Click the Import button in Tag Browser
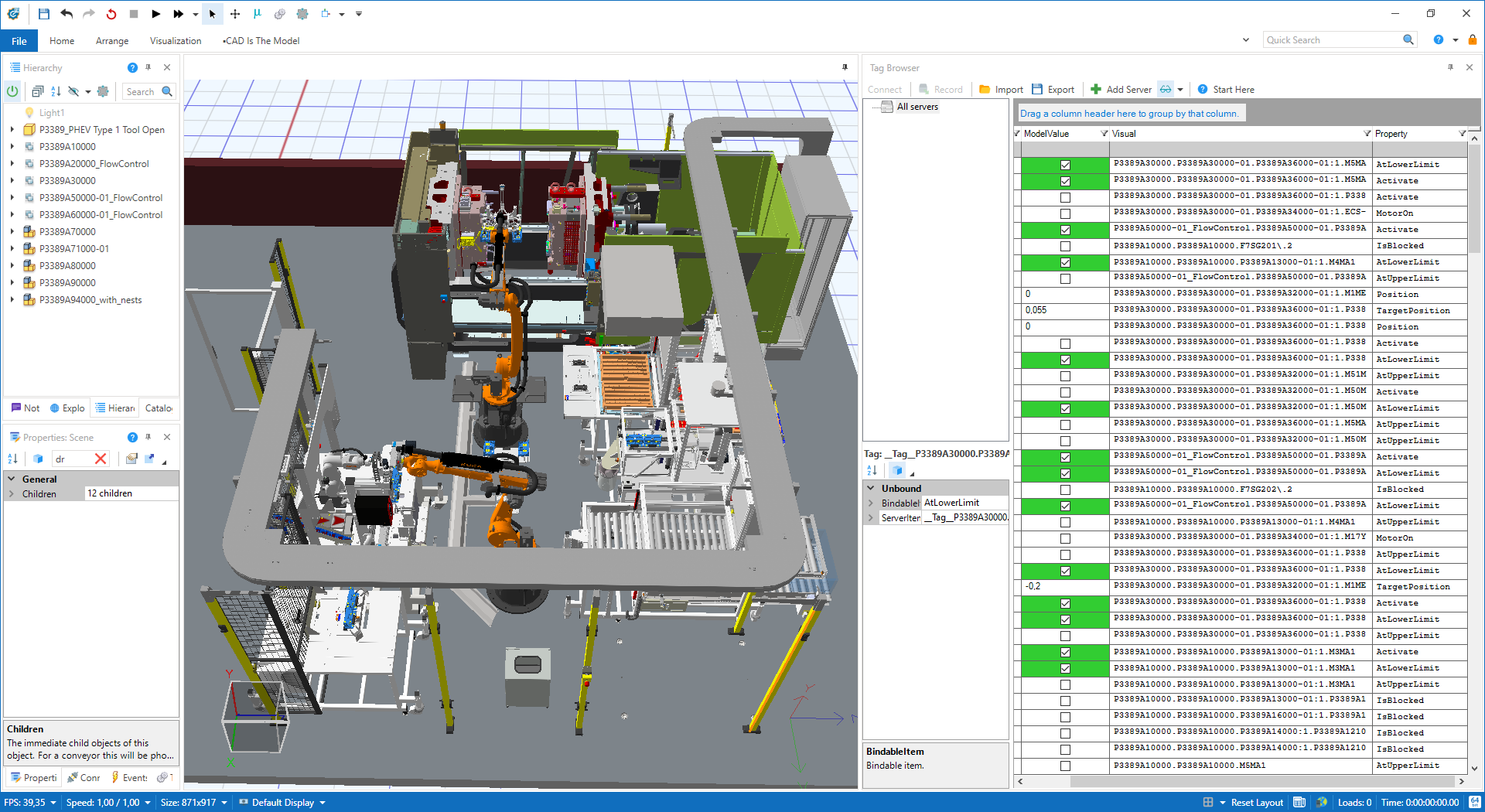 point(1001,90)
